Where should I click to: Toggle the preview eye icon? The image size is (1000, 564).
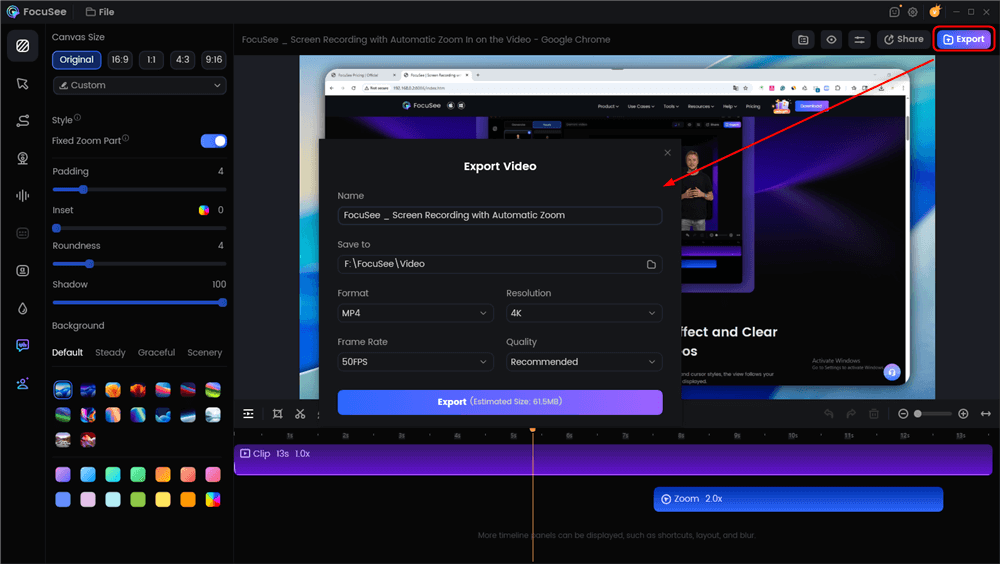click(x=831, y=40)
